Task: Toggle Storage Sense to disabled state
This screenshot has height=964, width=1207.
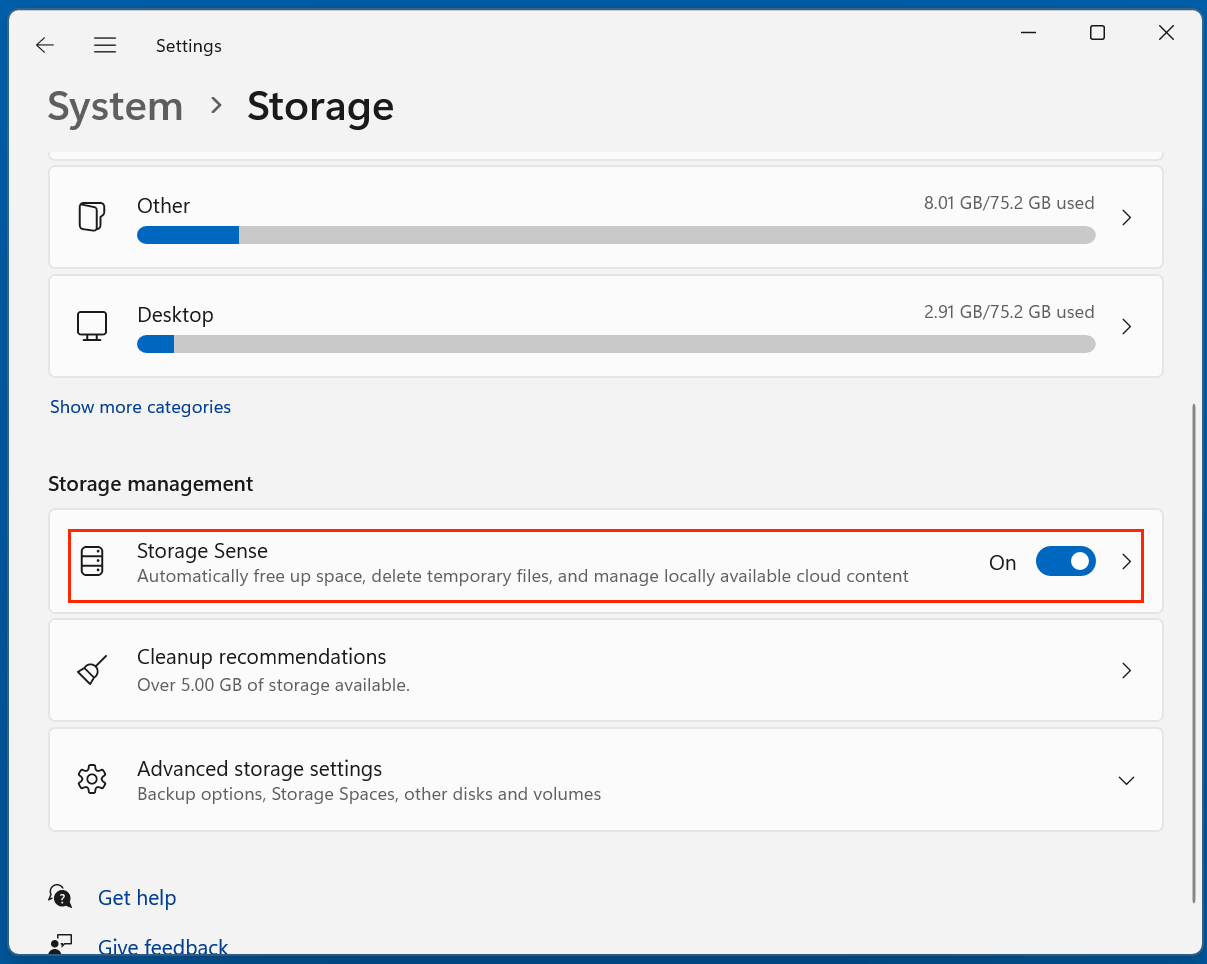Action: pos(1066,561)
